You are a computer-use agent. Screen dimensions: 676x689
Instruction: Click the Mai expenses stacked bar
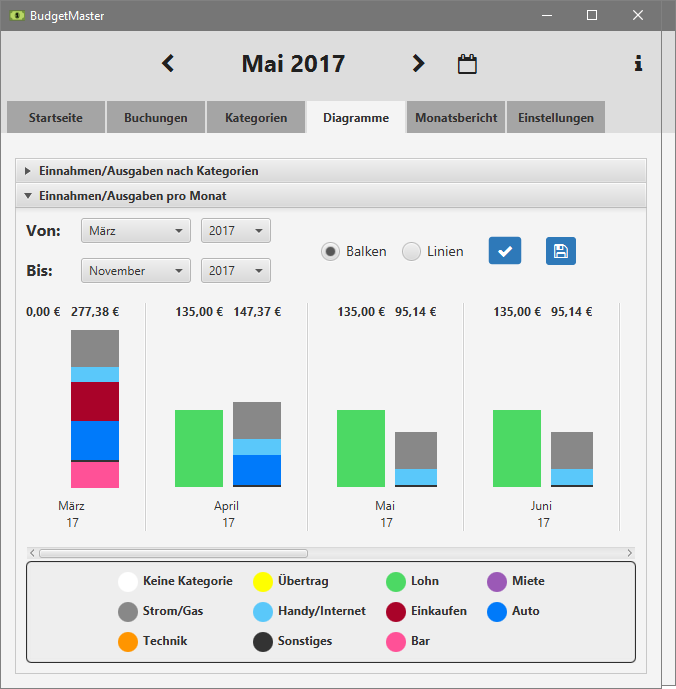416,459
